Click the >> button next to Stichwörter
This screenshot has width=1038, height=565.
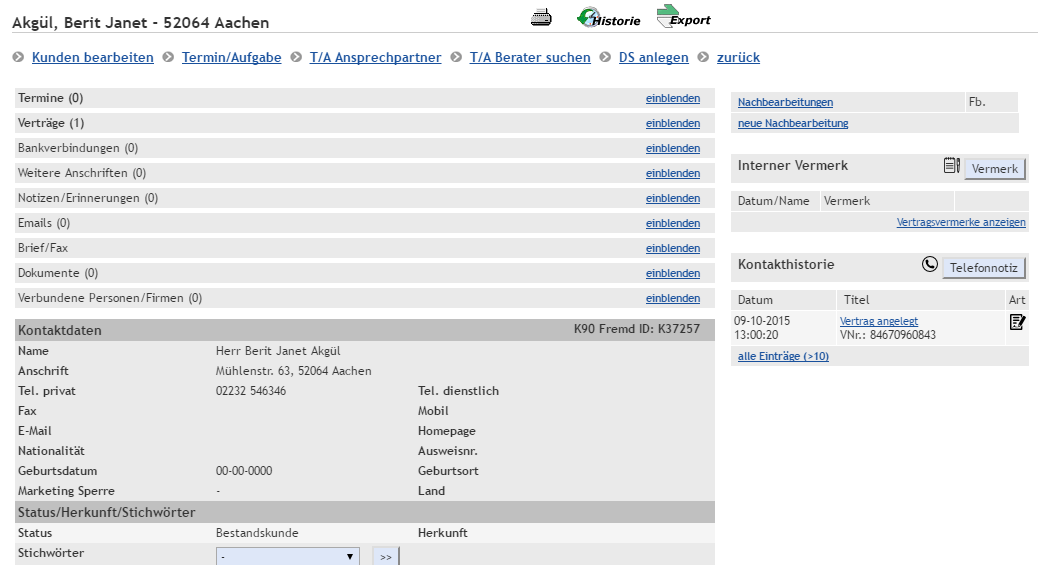(386, 556)
